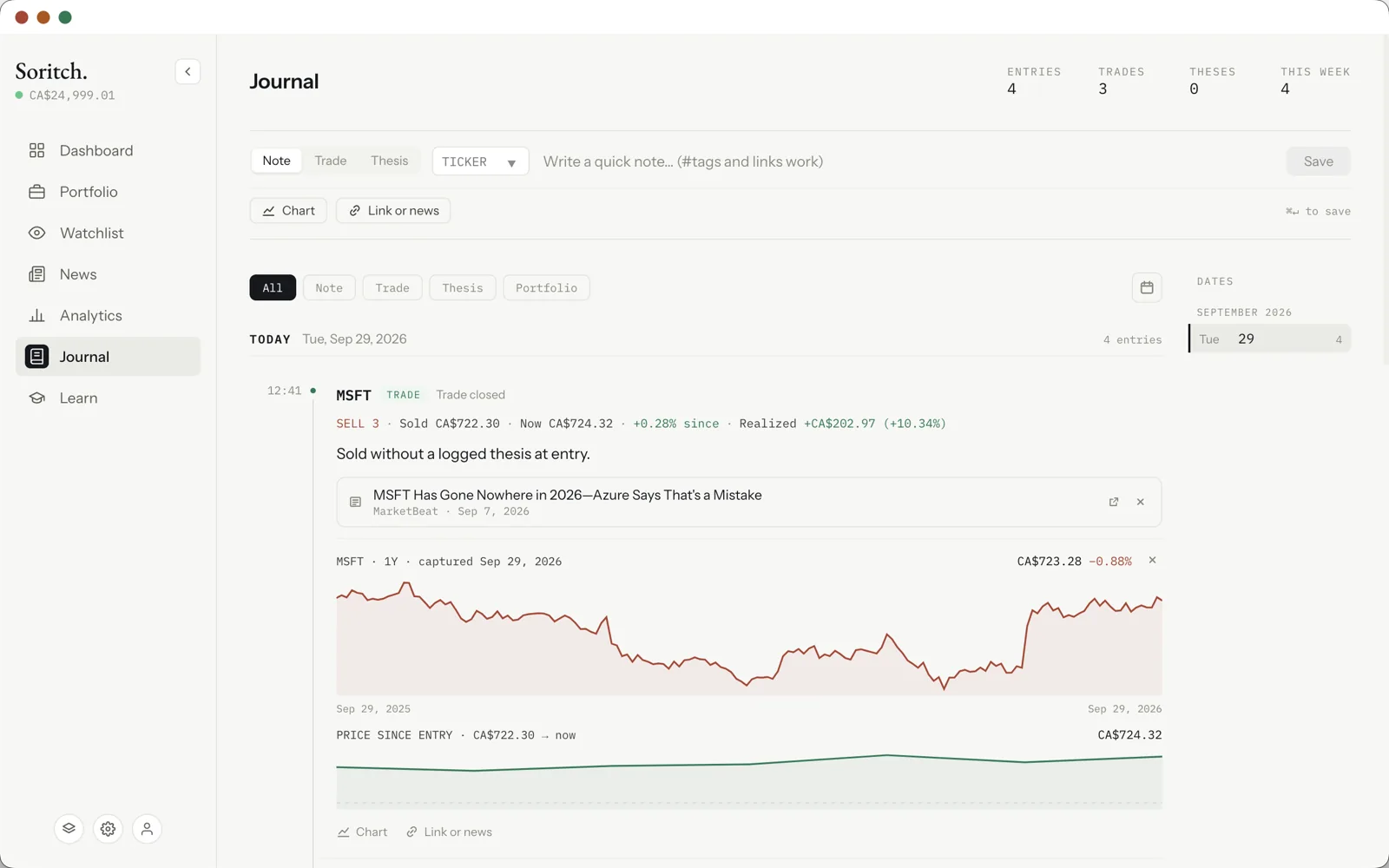Click the price since entry chart
Screen dimensions: 1389x868
click(x=749, y=780)
